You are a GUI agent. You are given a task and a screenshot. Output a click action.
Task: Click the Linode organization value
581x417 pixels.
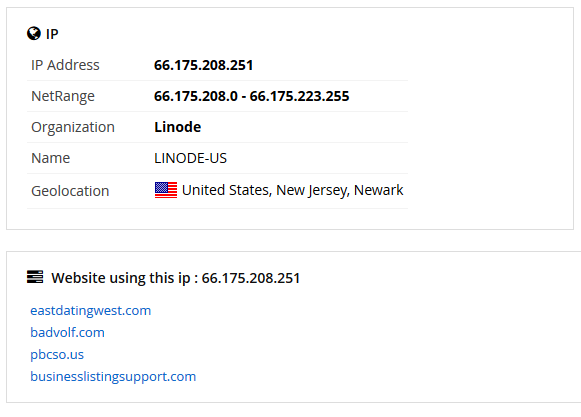pos(177,127)
